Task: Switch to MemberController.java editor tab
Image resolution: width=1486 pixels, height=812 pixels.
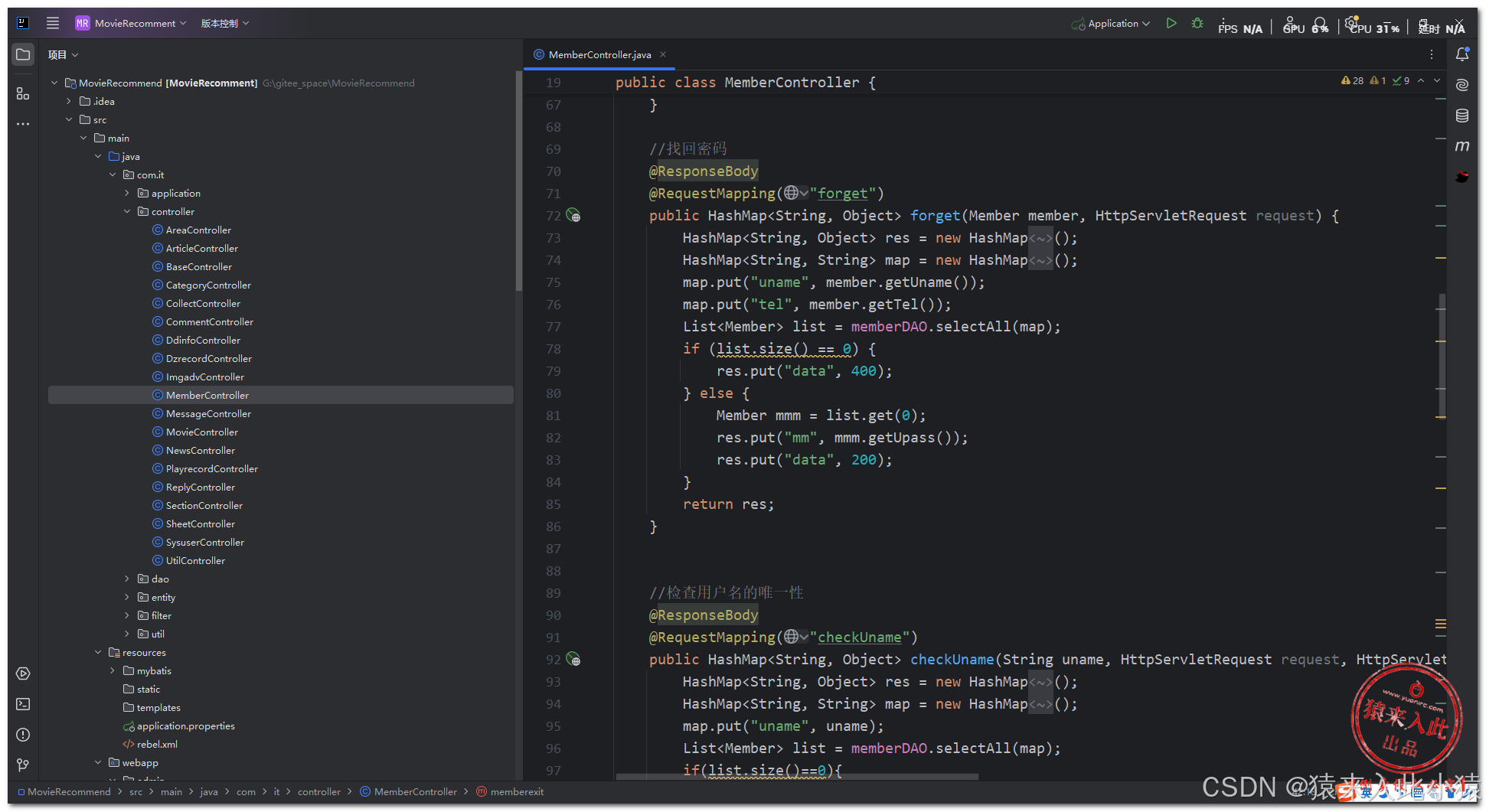Action: (599, 54)
